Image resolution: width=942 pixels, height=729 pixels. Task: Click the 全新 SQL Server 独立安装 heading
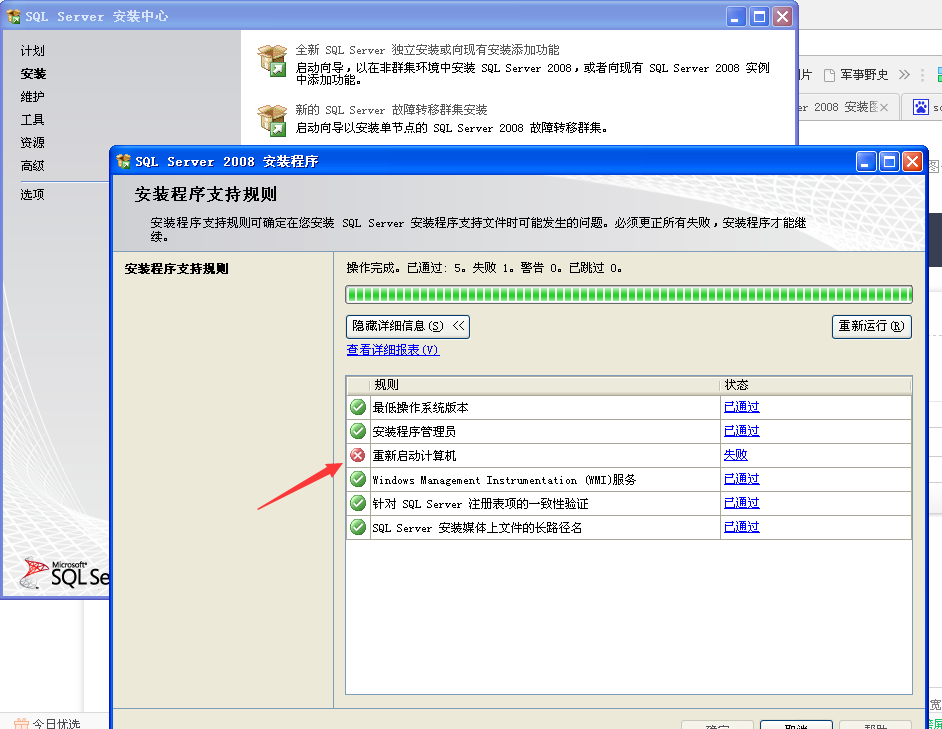[x=427, y=50]
